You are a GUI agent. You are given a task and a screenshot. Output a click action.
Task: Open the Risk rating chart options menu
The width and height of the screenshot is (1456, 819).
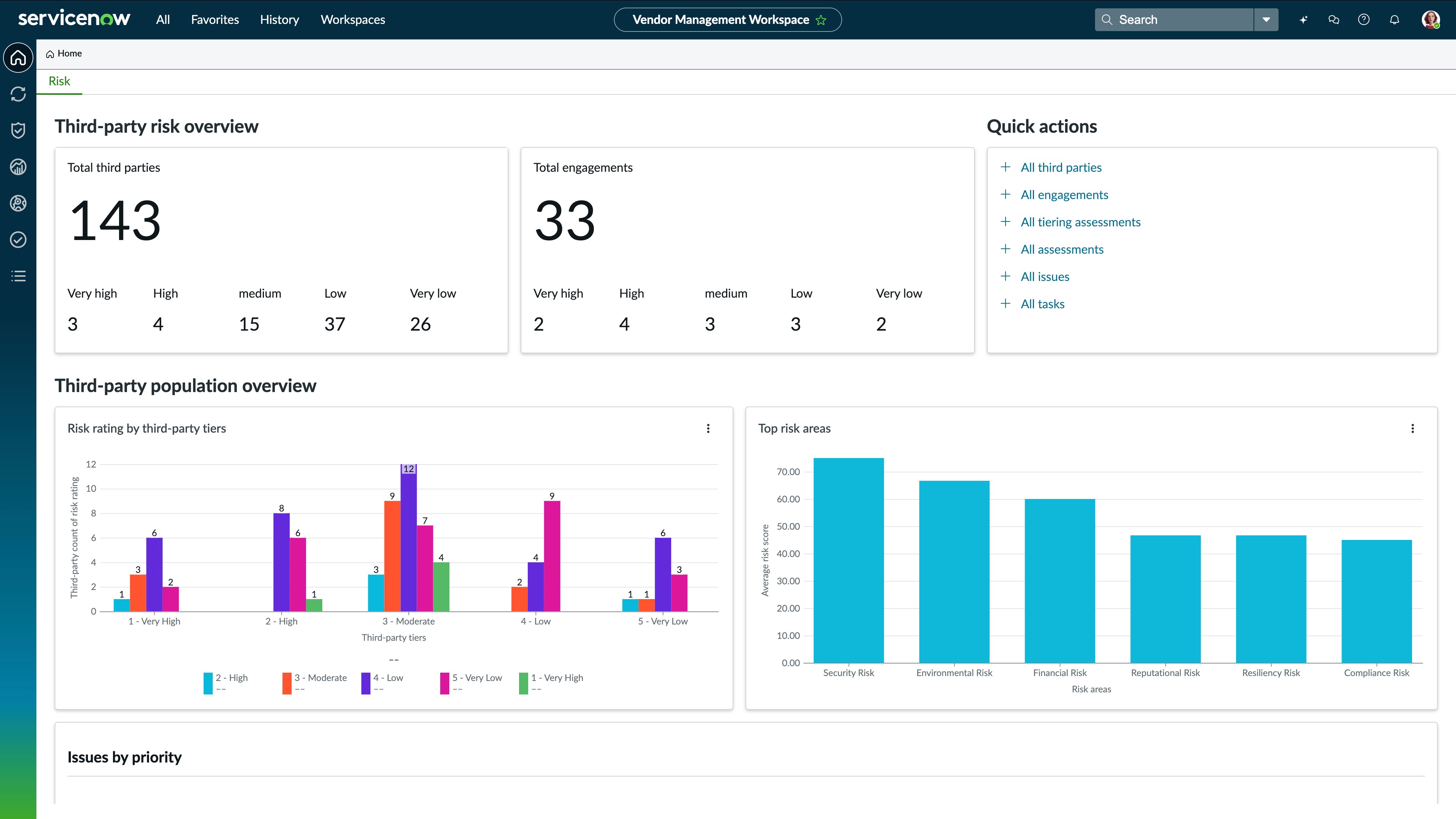708,428
